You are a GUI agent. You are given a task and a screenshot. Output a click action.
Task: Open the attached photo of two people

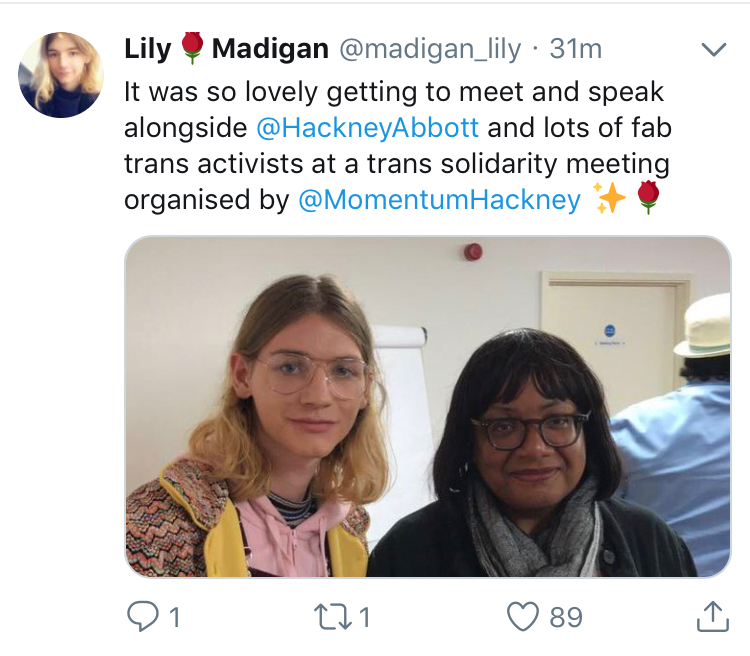coord(428,407)
